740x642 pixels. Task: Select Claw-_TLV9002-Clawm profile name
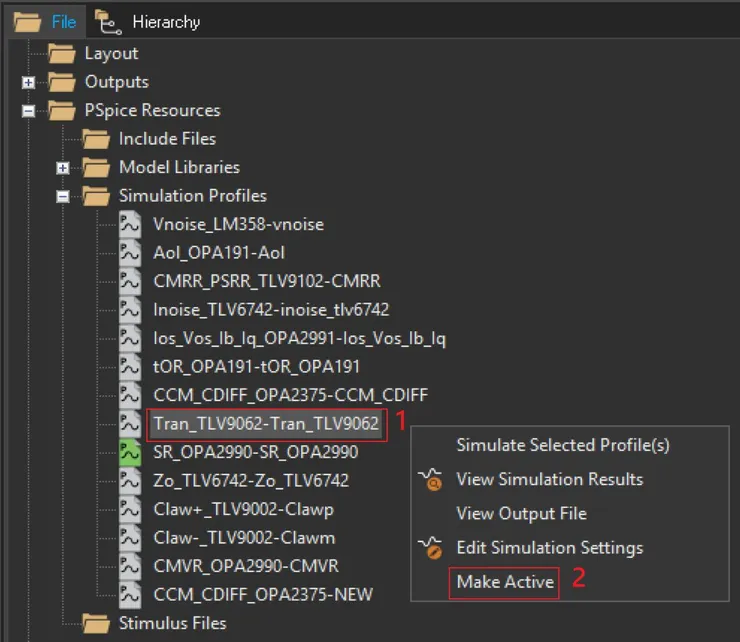(244, 538)
